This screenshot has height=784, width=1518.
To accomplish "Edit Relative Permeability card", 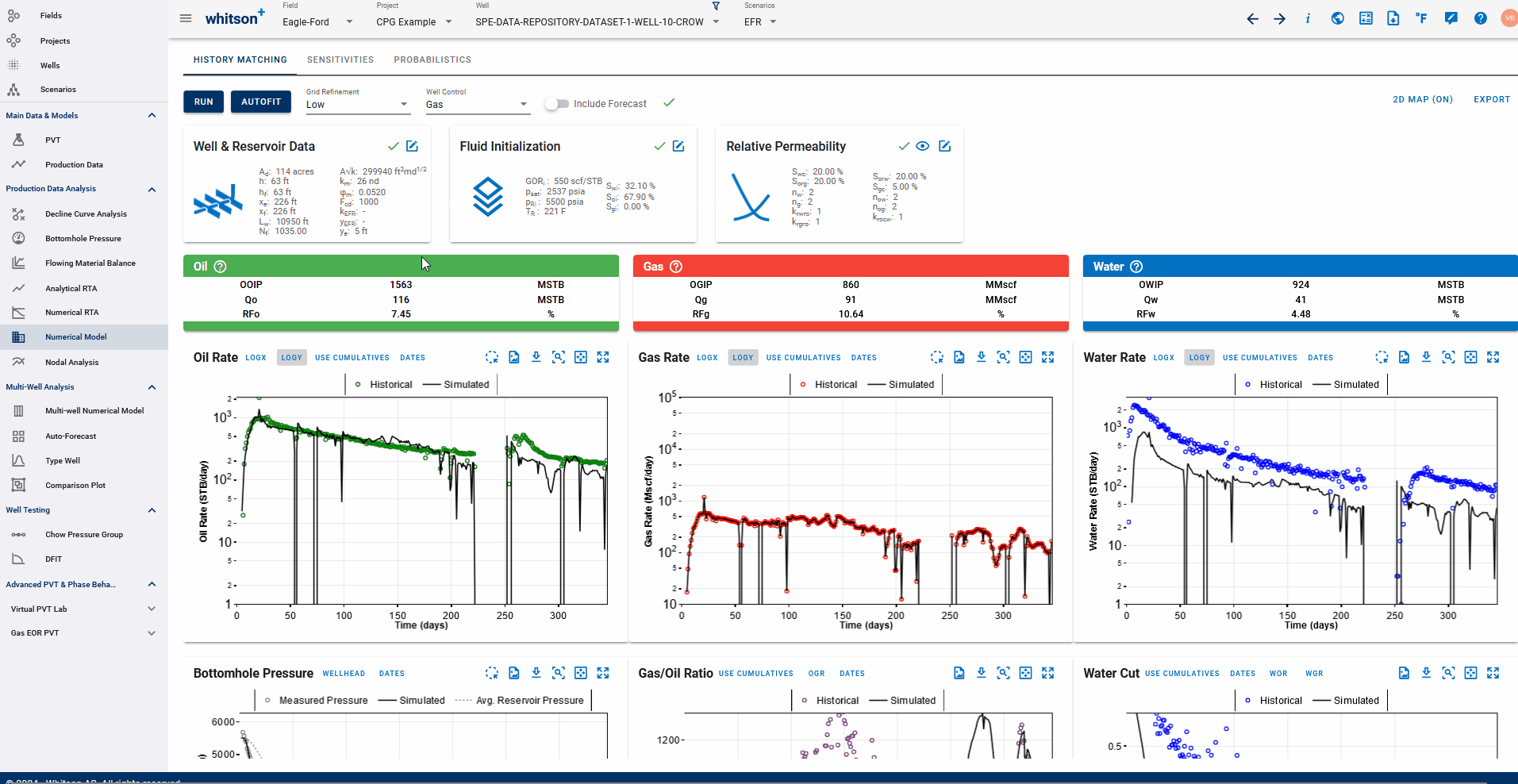I will (944, 146).
